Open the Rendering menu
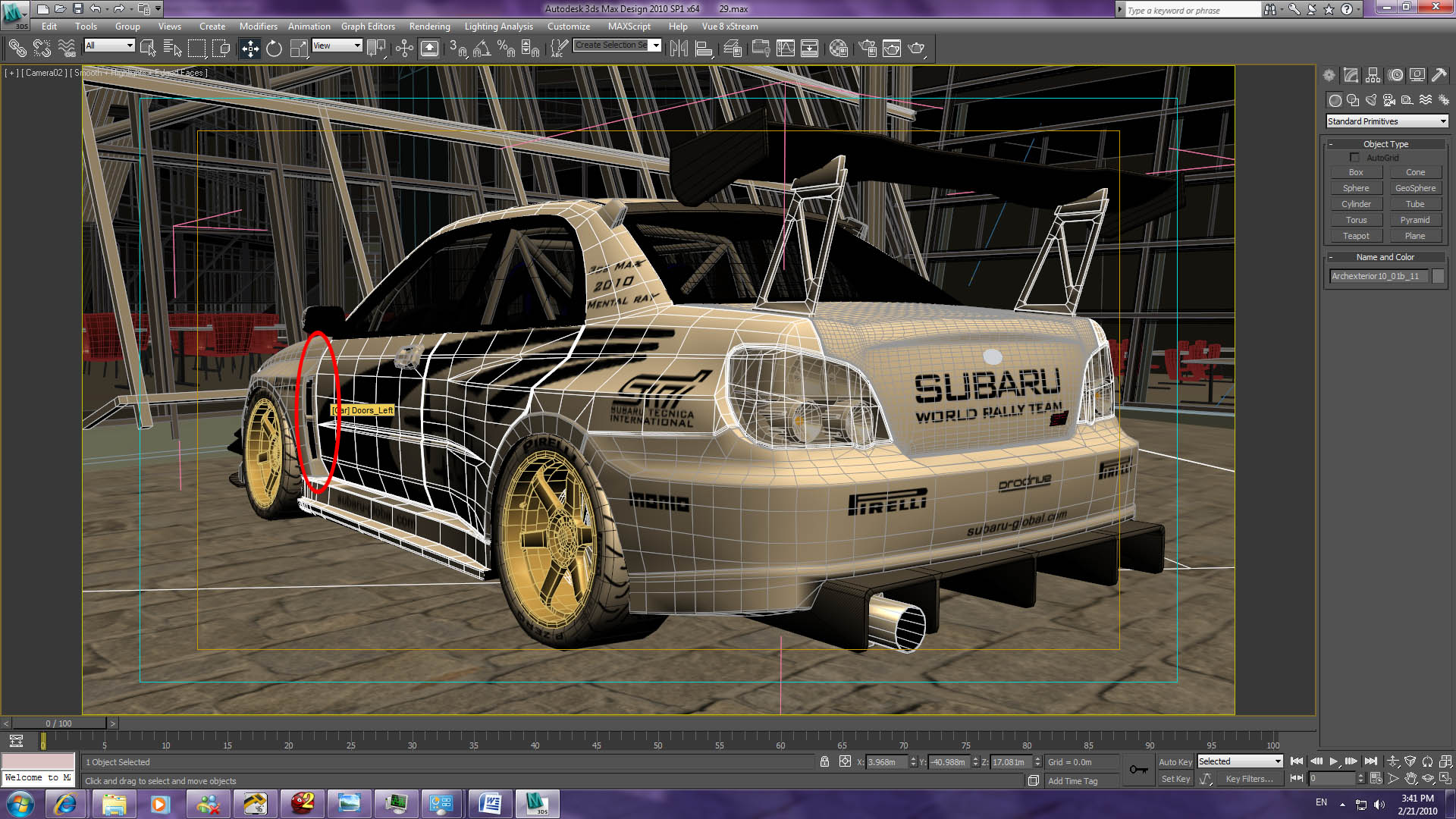 [429, 27]
